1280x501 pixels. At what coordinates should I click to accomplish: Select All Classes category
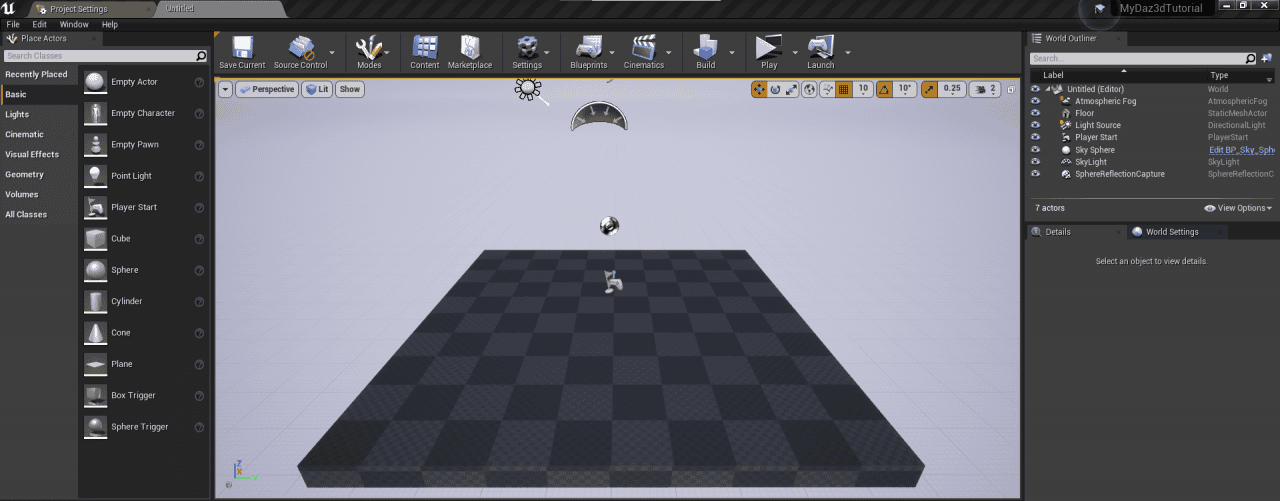click(x=26, y=214)
